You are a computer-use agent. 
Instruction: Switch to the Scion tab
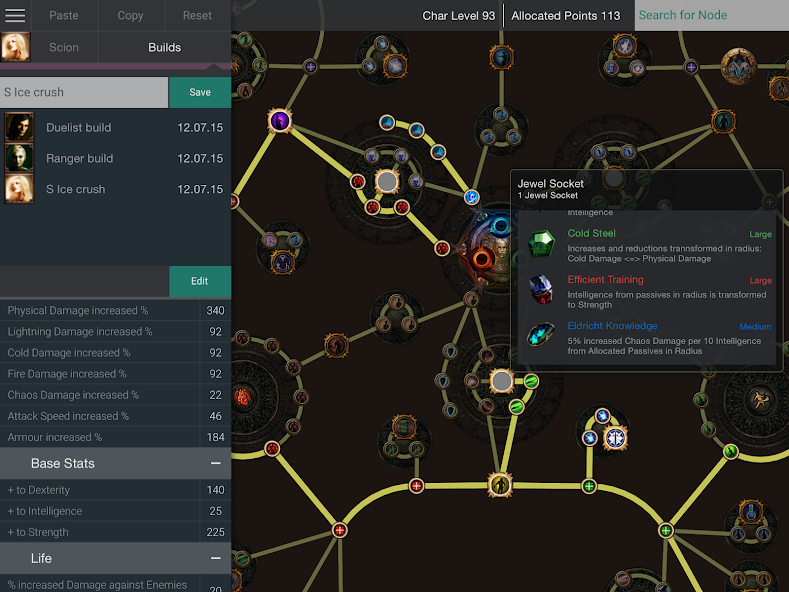64,47
